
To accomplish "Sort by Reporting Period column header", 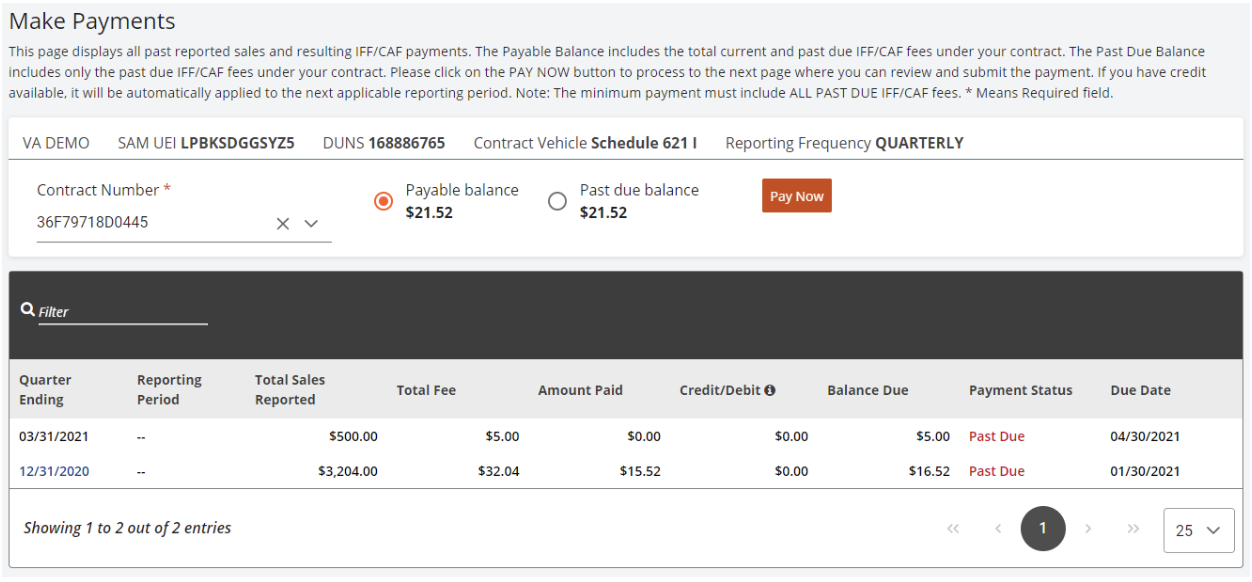I will 169,390.
